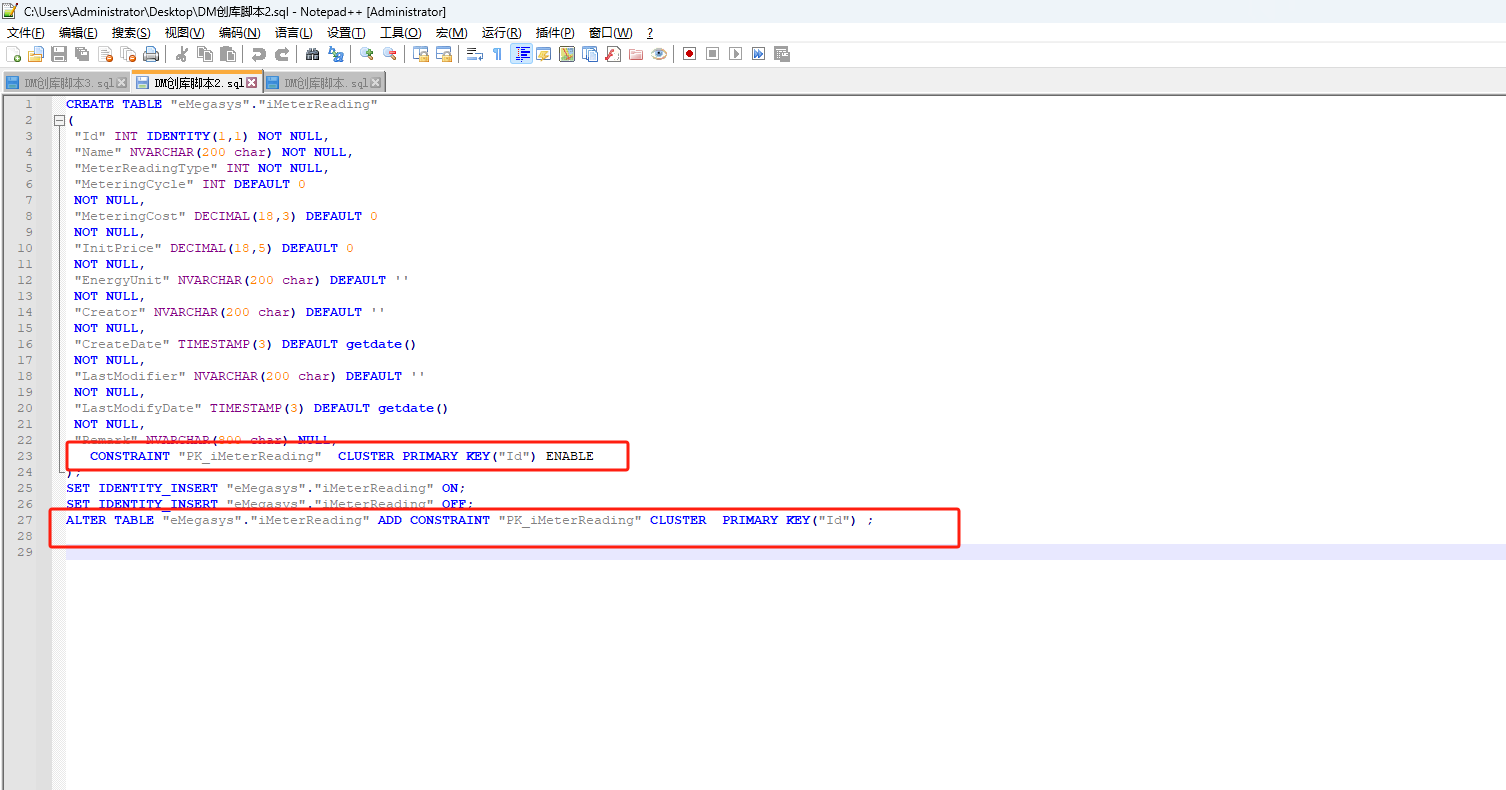Toggle file monitoring with the eye icon
Viewport: 1506px width, 790px height.
pos(659,54)
